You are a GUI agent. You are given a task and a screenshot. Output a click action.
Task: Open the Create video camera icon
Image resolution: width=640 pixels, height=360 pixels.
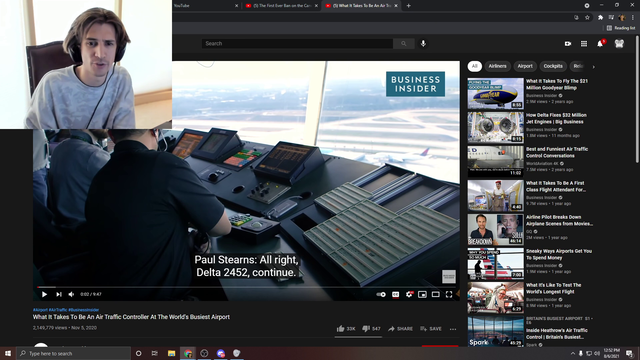click(568, 44)
